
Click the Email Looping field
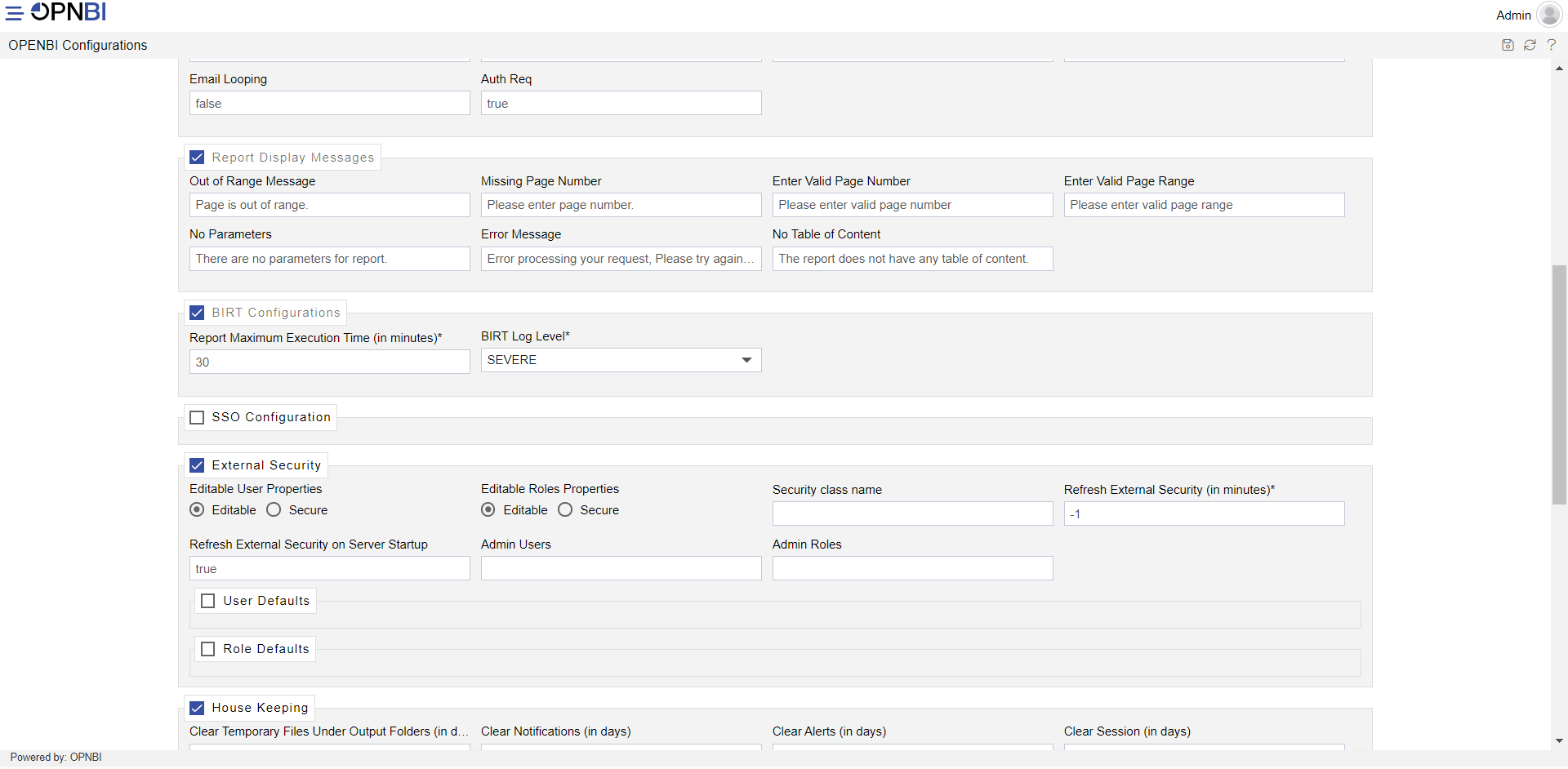pyautogui.click(x=330, y=103)
